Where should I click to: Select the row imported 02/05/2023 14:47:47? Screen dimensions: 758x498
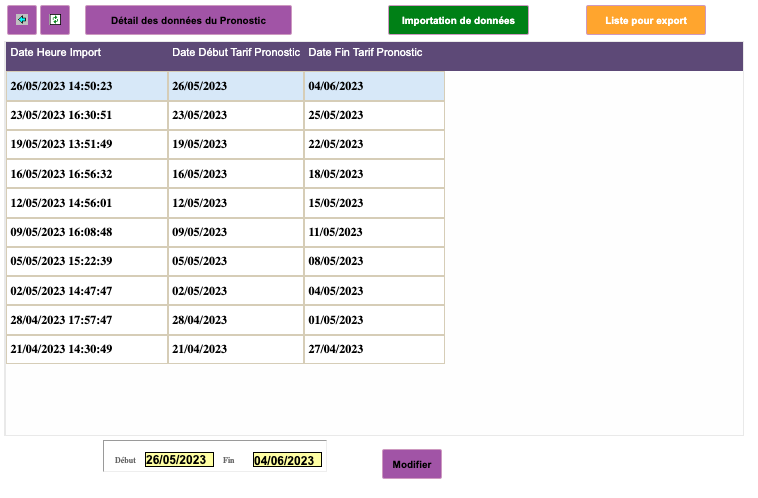pos(225,291)
